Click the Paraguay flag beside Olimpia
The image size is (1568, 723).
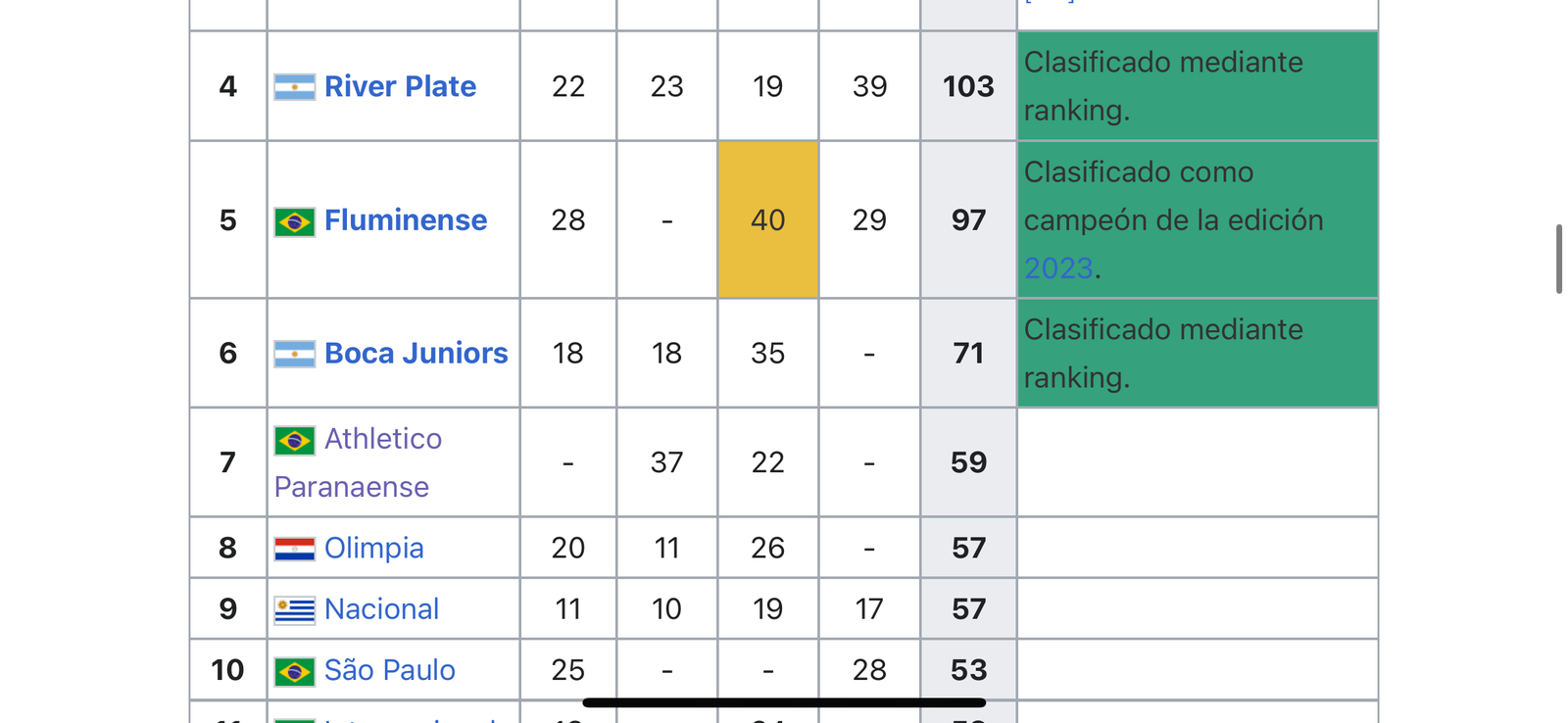295,549
